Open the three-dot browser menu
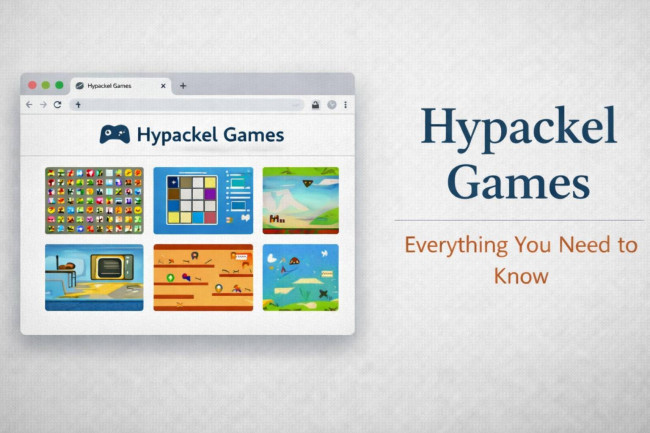This screenshot has height=433, width=650. pos(345,104)
